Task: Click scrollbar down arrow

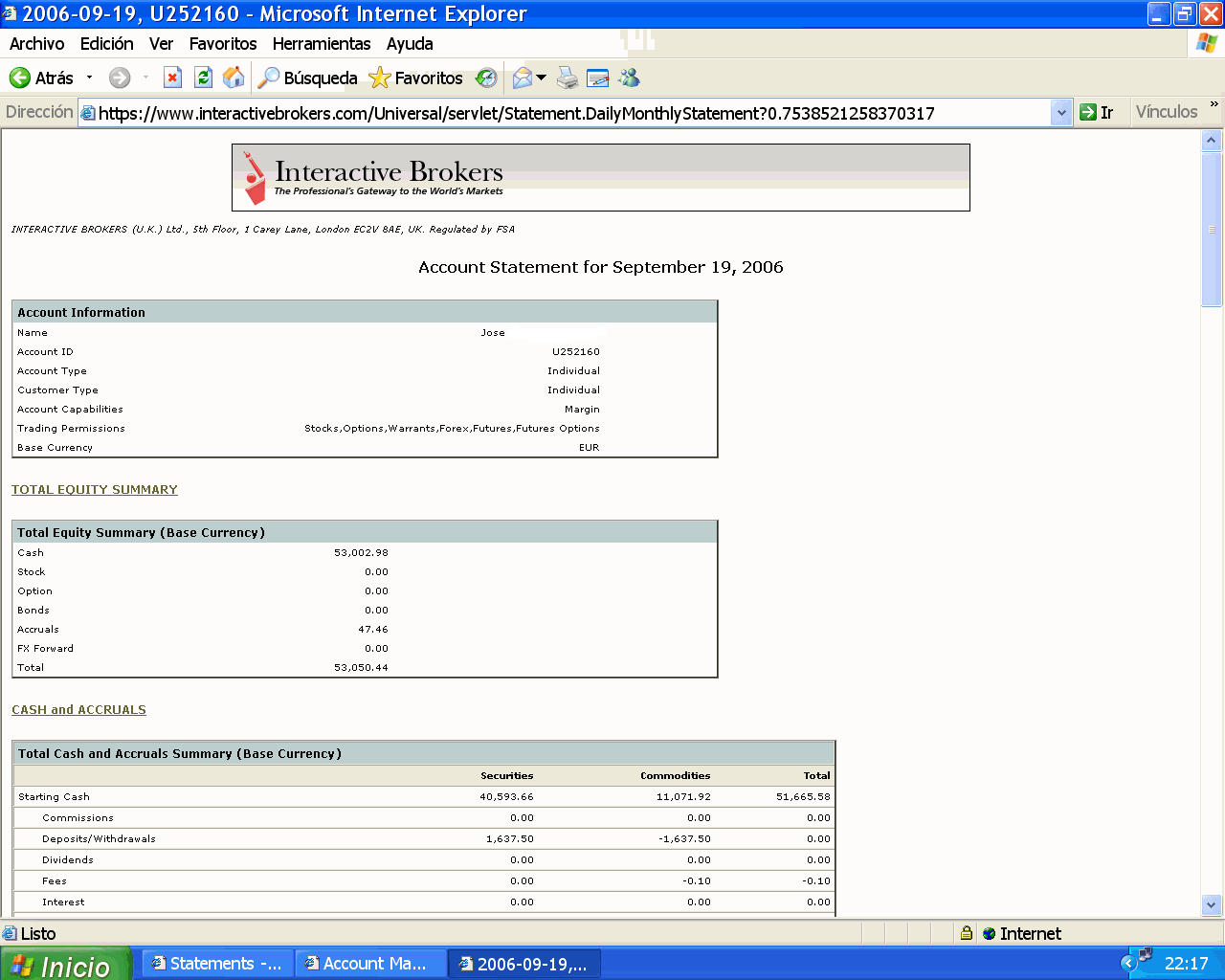Action: (1212, 904)
